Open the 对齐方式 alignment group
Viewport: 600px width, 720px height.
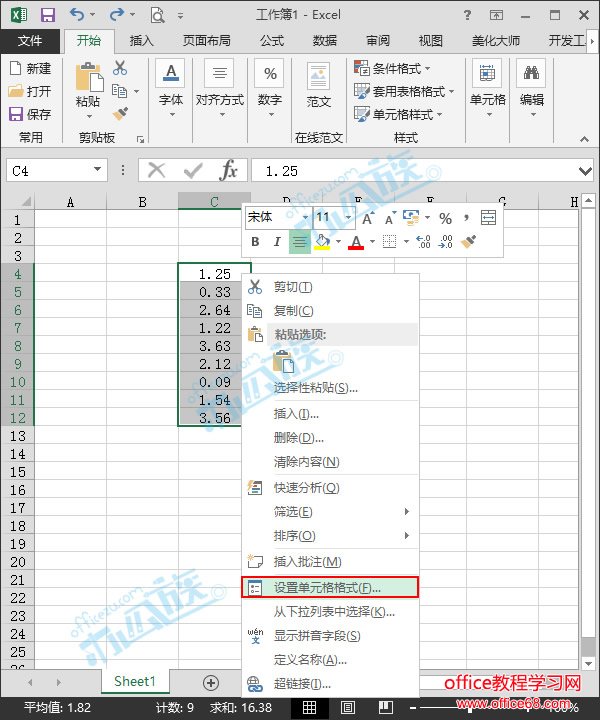(220, 87)
